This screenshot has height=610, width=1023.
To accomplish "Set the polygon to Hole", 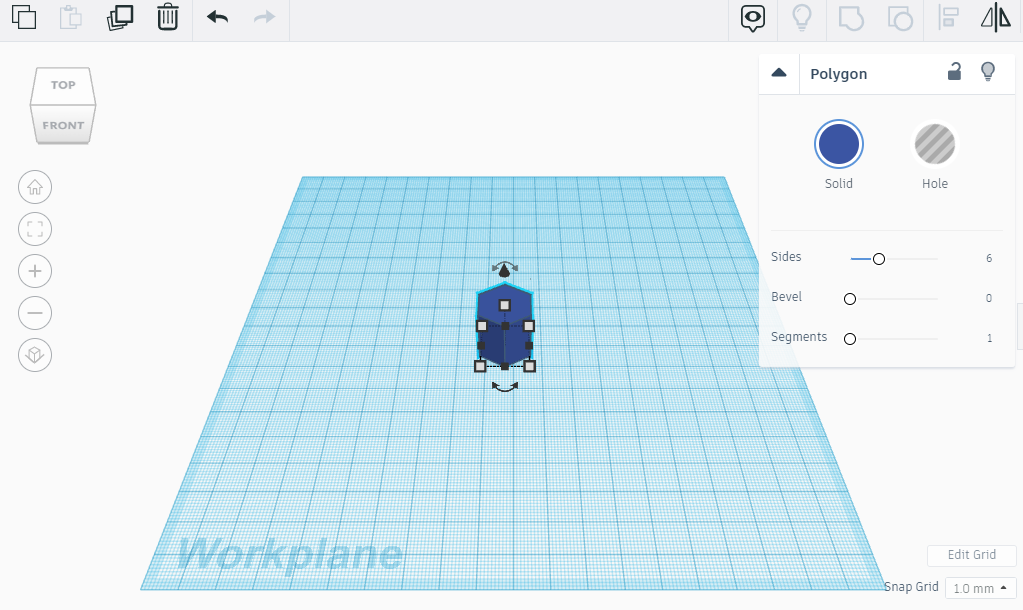I will 934,143.
